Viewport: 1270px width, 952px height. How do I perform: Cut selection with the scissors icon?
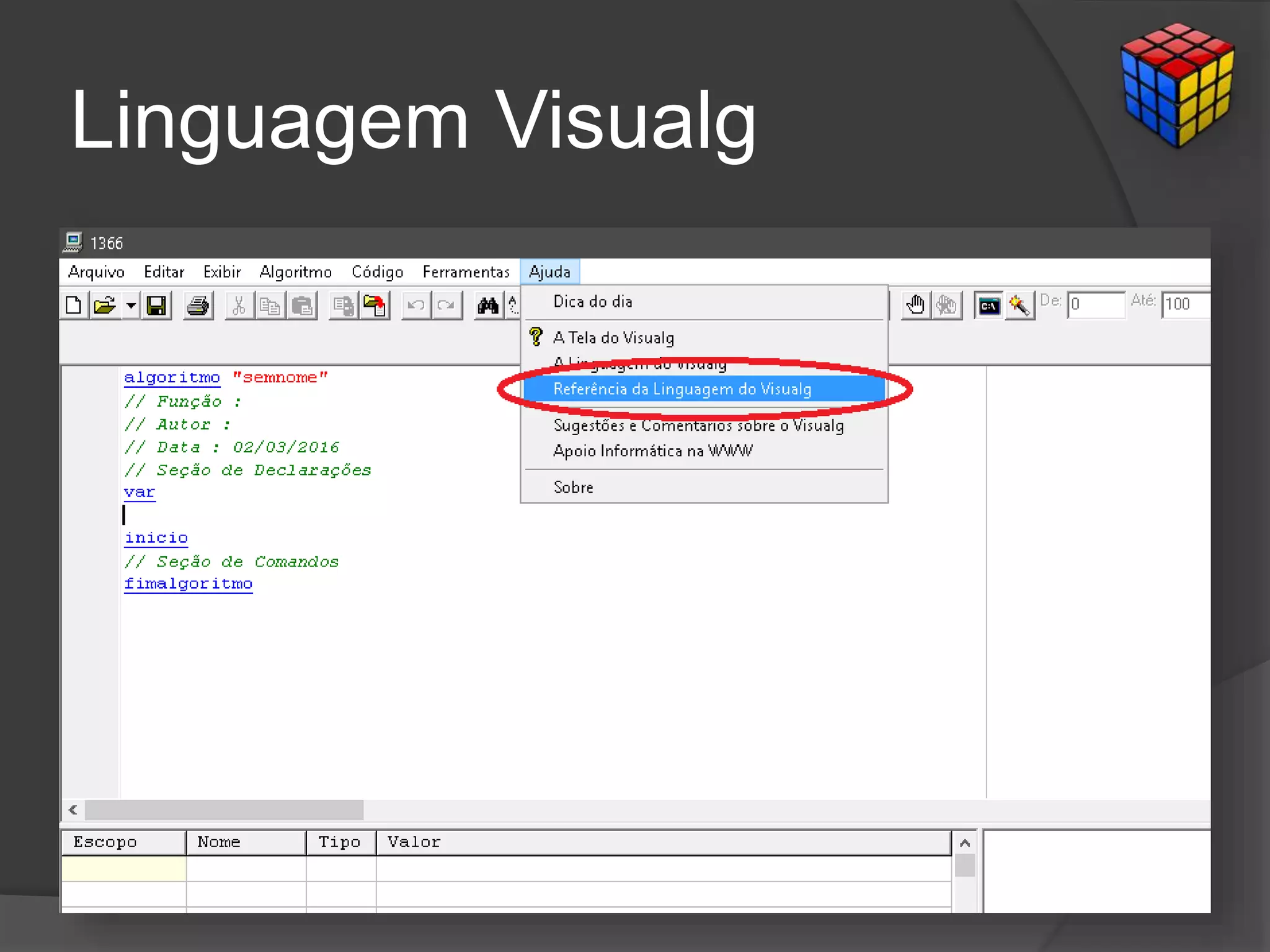239,306
